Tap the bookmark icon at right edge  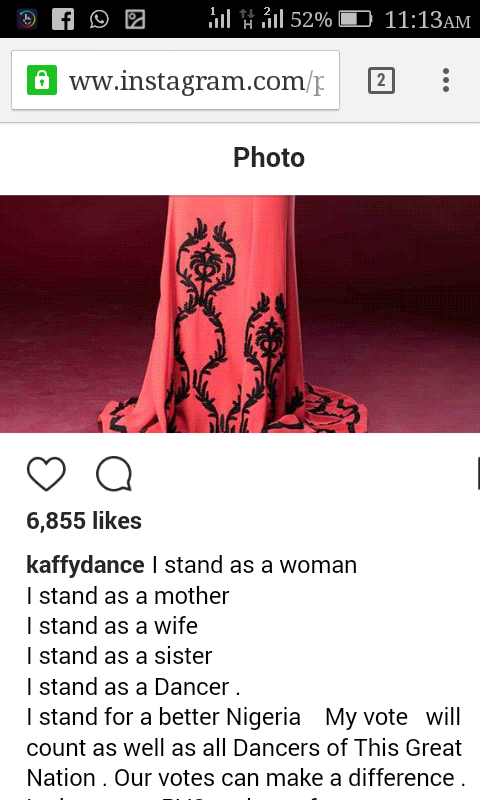(477, 474)
